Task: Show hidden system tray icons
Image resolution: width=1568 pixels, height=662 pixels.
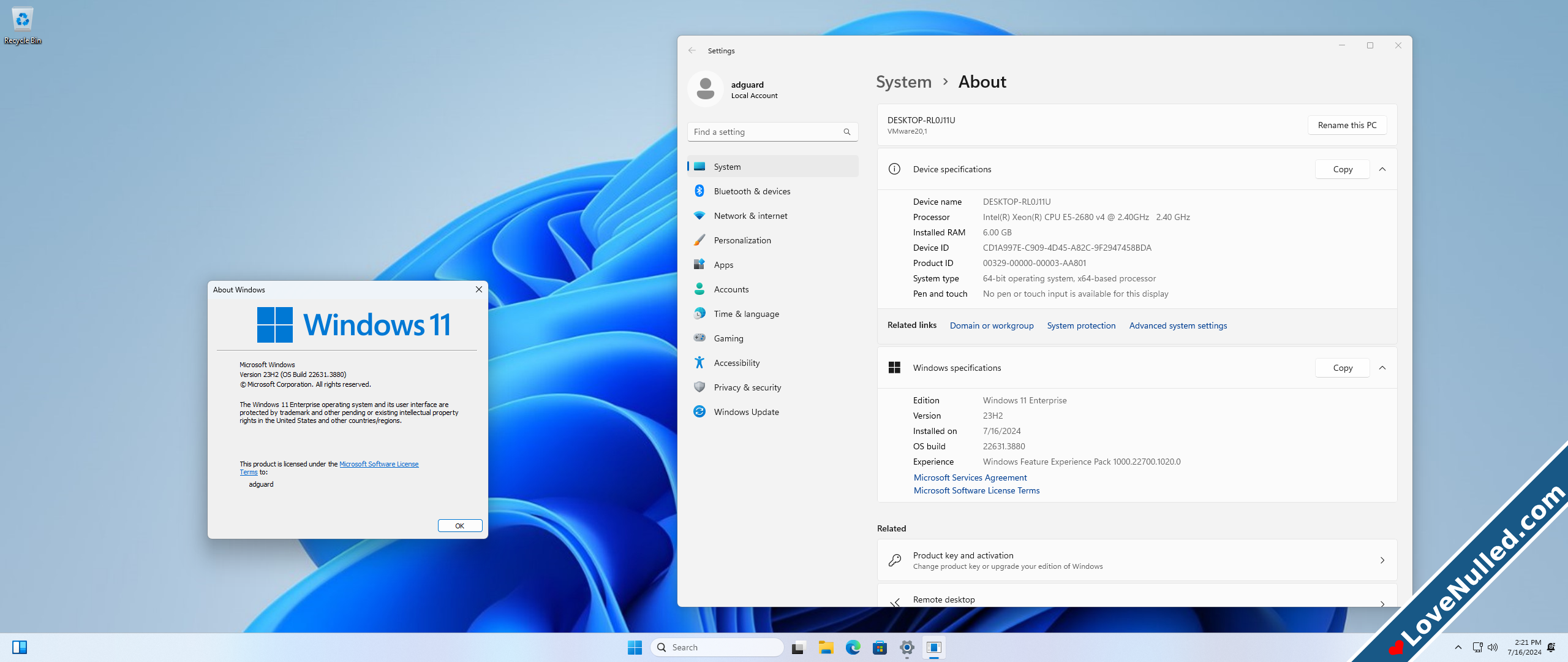Action: (1458, 647)
